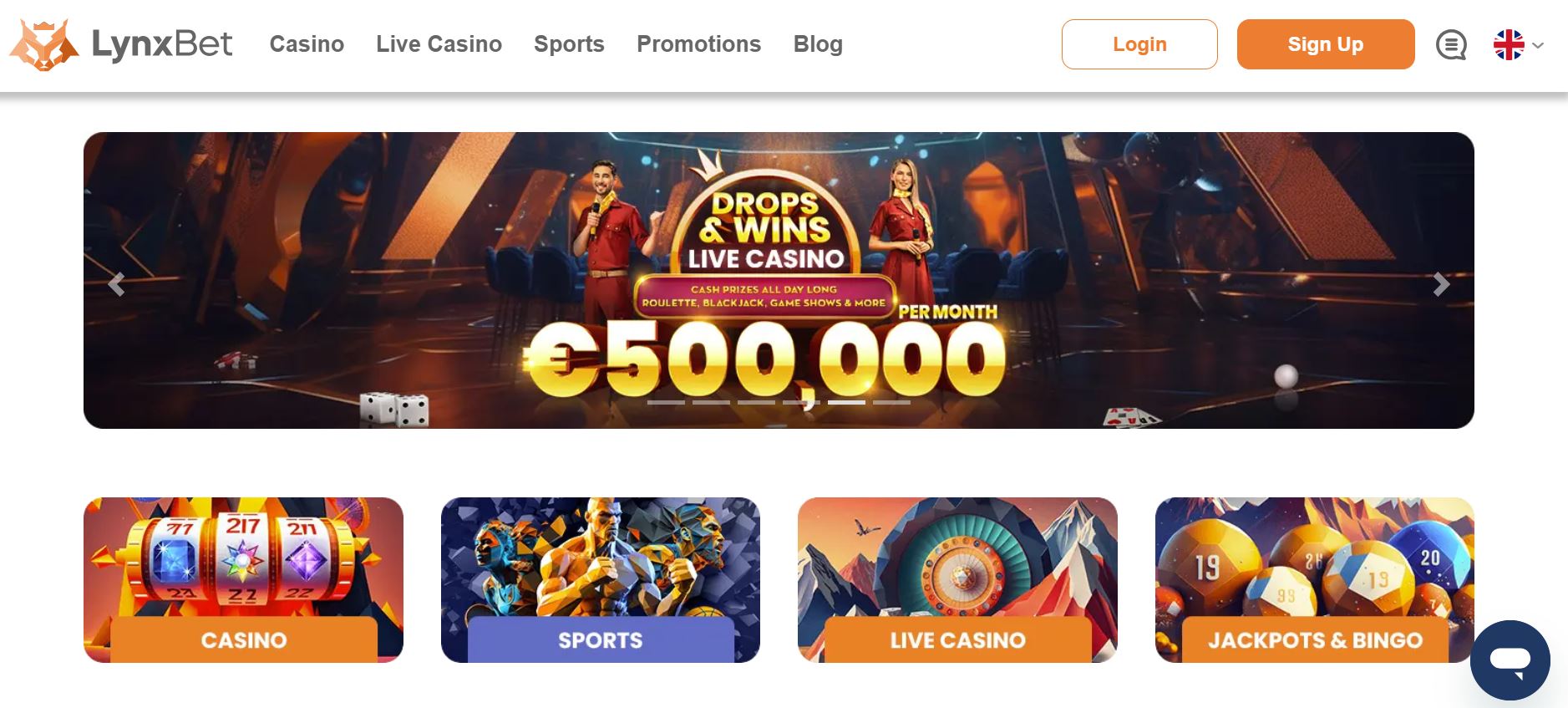Open the Jackpots & Bingo tile
This screenshot has width=1568, height=708.
[1315, 580]
